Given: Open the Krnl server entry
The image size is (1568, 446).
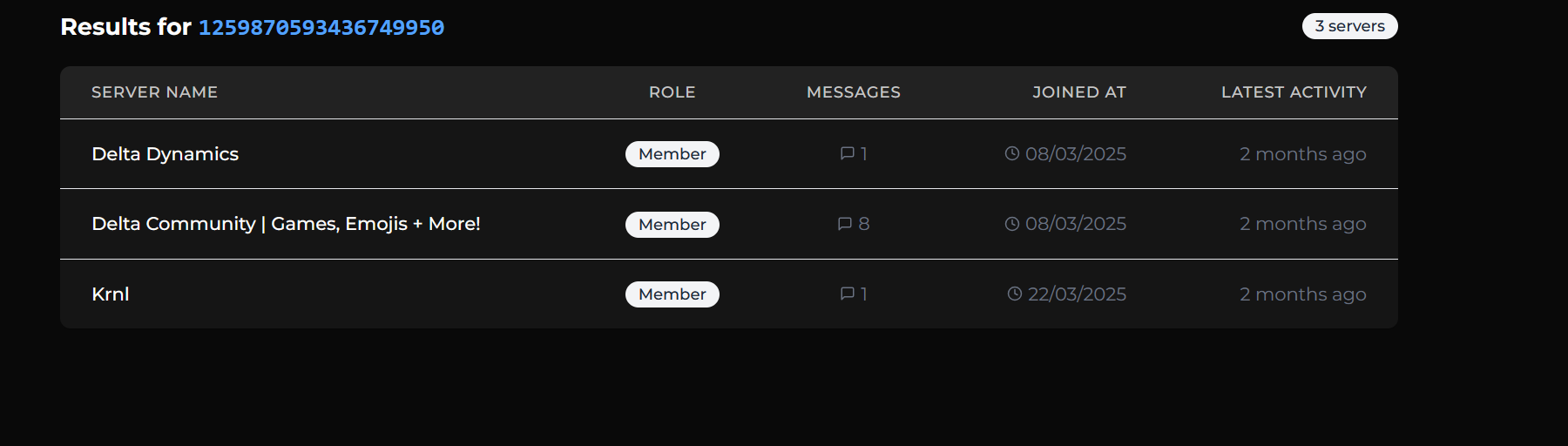Looking at the screenshot, I should pos(111,294).
